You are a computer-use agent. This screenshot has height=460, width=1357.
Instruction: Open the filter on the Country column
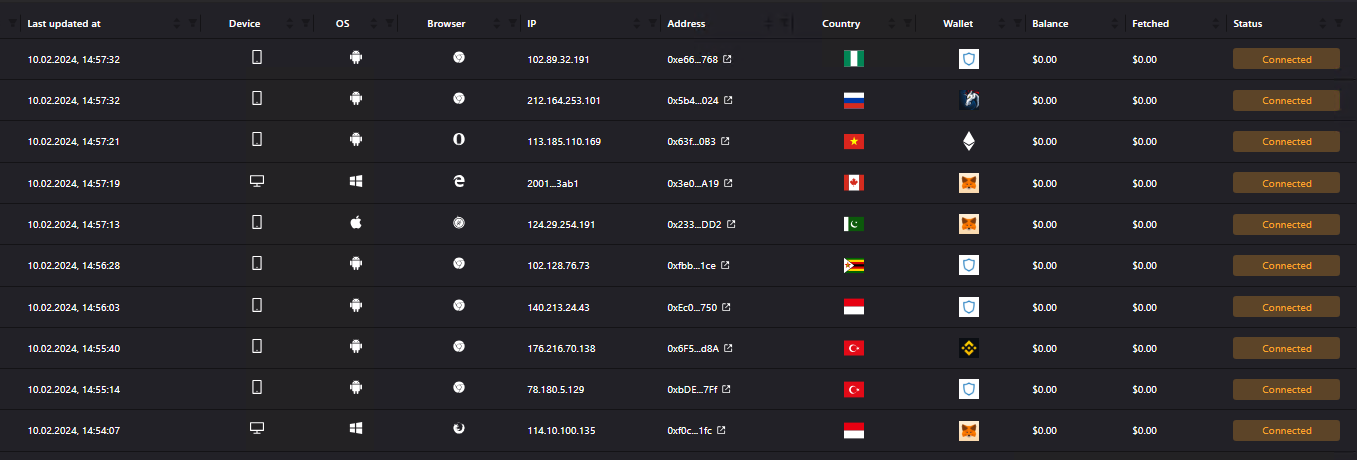coord(908,24)
